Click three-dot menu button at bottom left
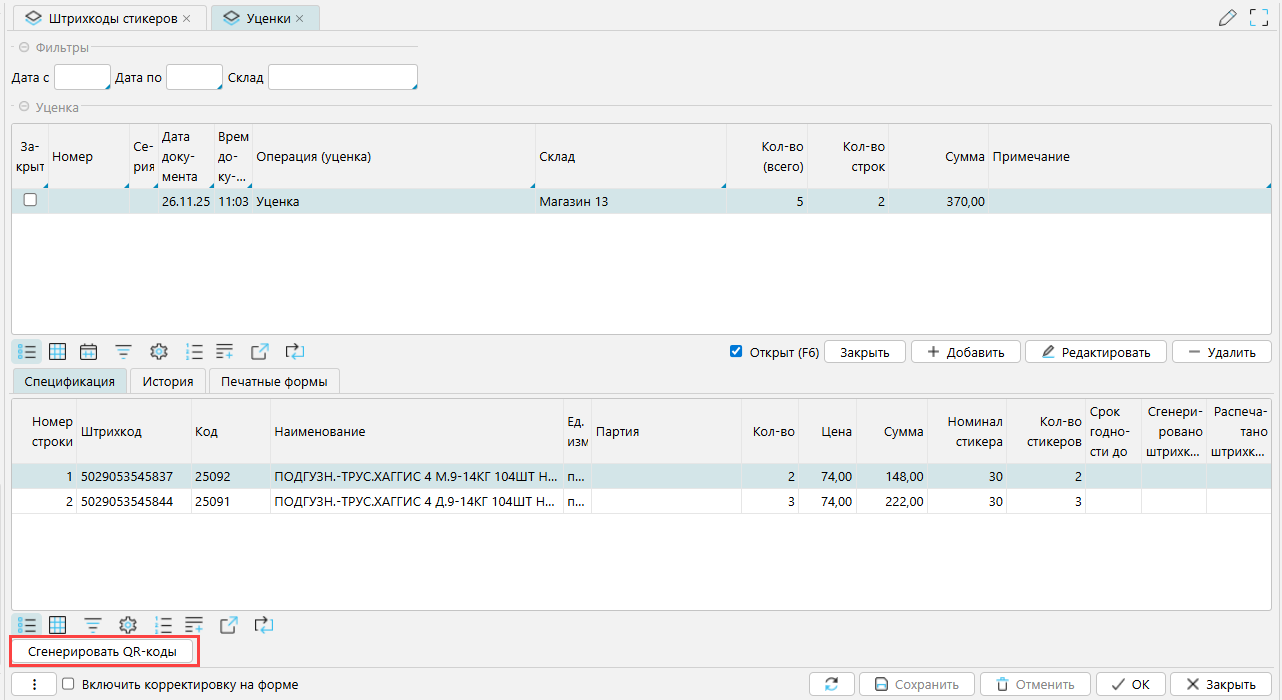The width and height of the screenshot is (1282, 700). pos(35,685)
